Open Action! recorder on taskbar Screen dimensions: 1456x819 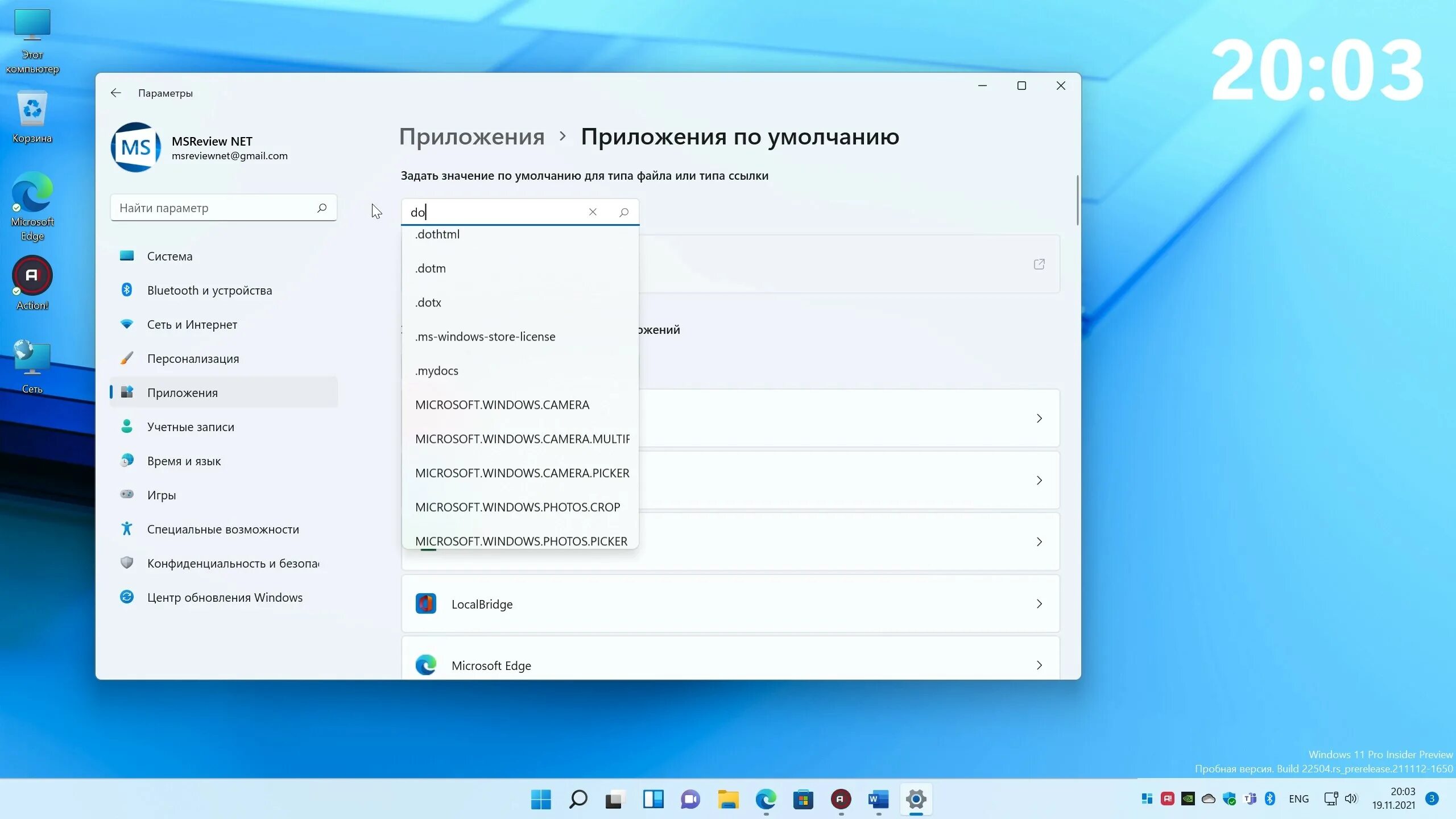[x=841, y=799]
